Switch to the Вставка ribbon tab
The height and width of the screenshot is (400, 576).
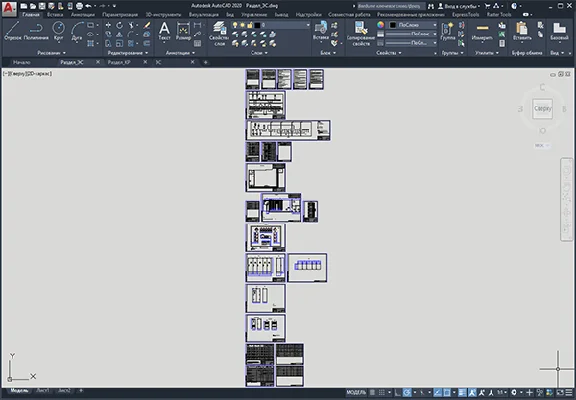tap(55, 15)
